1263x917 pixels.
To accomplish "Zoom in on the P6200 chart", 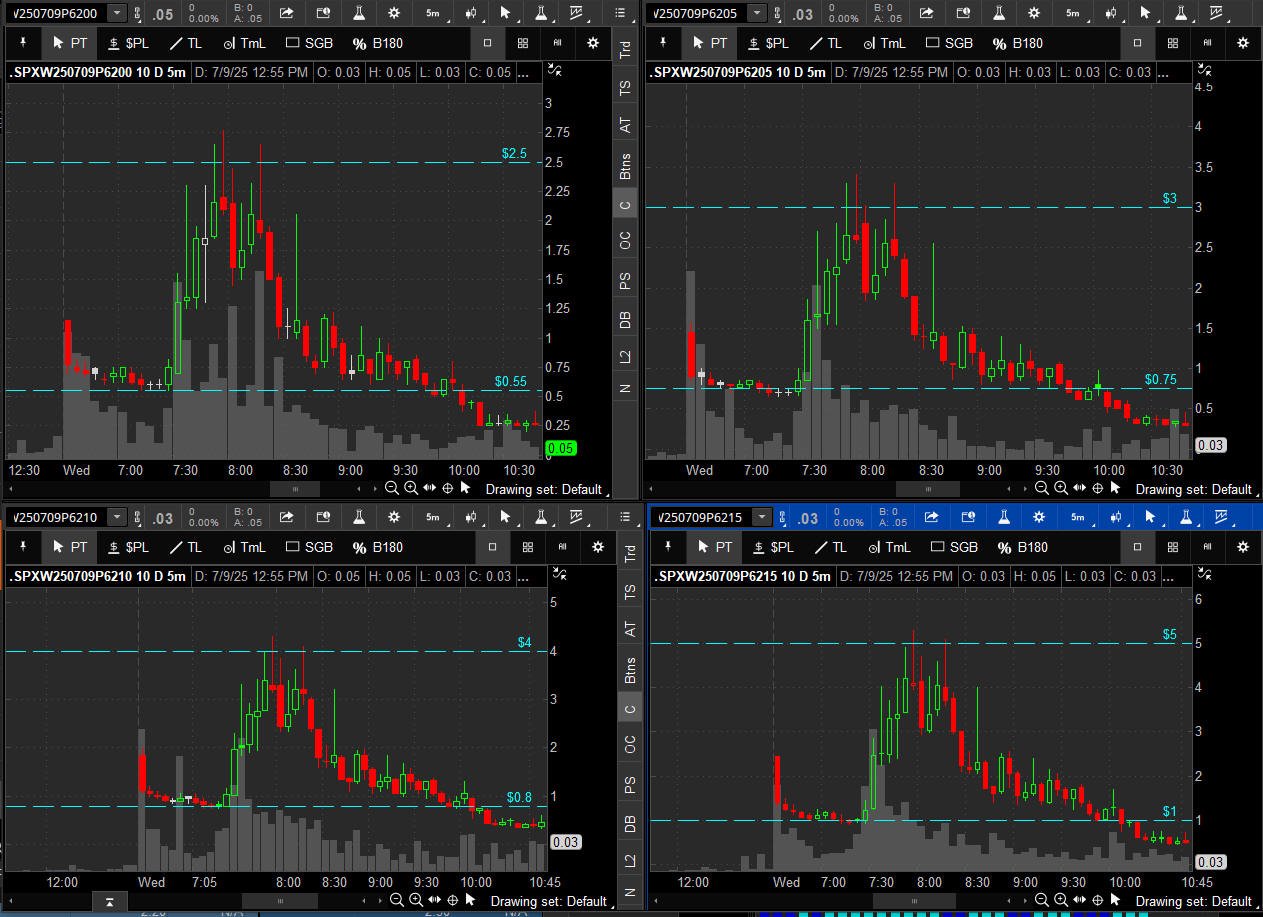I will coord(411,488).
